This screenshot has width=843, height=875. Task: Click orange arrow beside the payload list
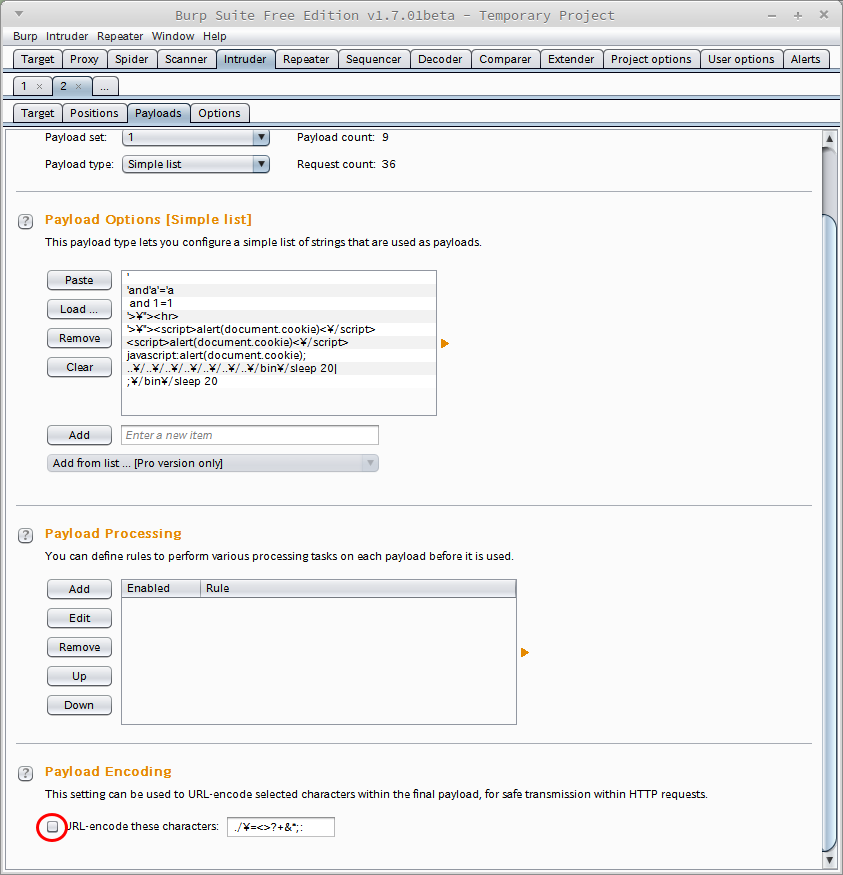(445, 343)
